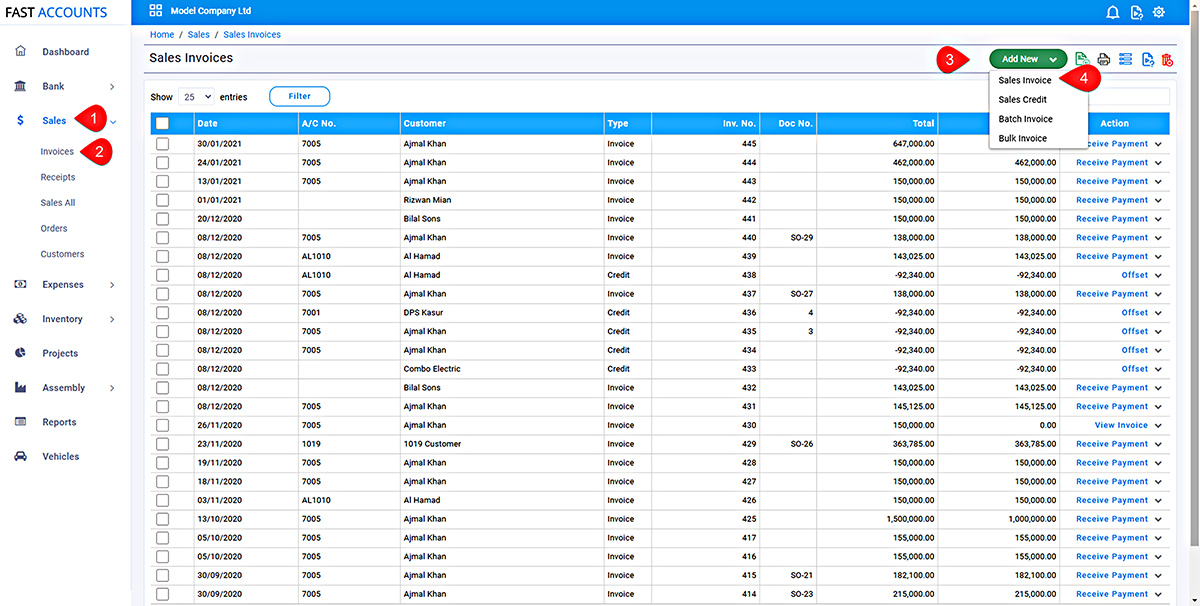Image resolution: width=1200 pixels, height=606 pixels.
Task: Click the Projects pie chart icon in the sidebar
Action: pos(20,353)
